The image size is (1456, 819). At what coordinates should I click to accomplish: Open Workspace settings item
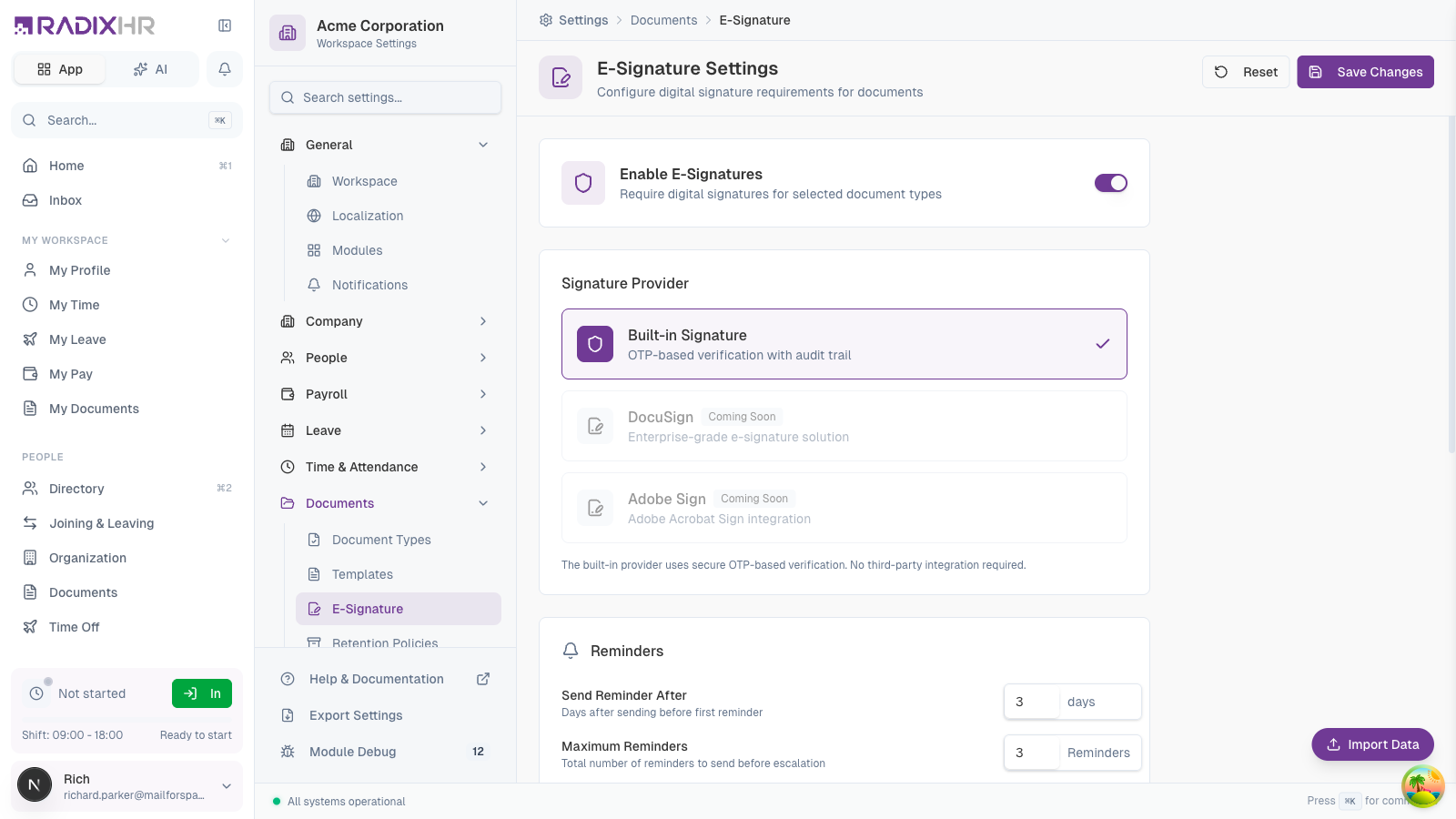click(399, 181)
